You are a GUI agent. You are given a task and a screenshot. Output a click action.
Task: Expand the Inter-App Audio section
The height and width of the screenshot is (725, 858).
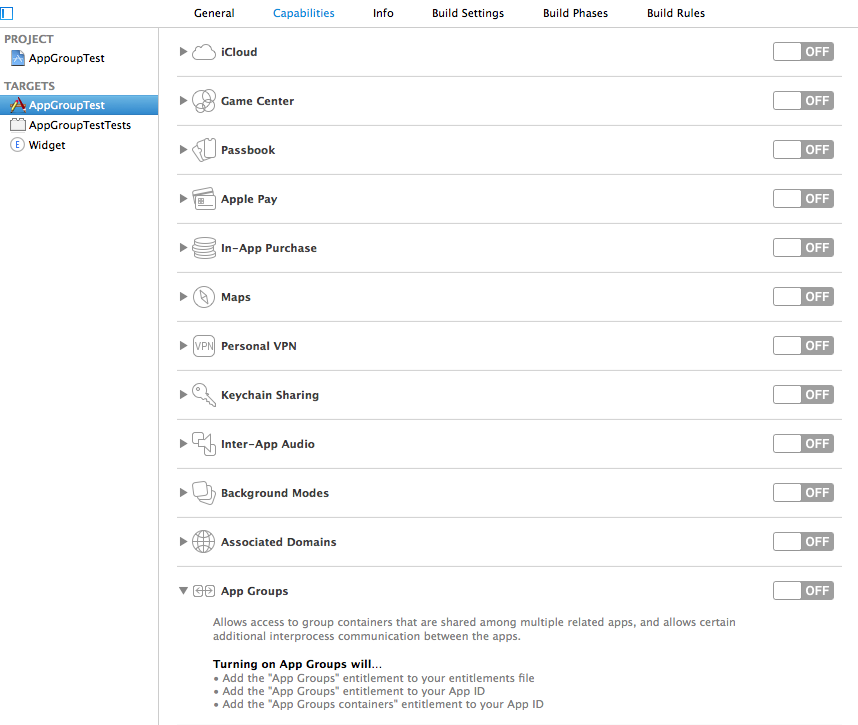tap(183, 444)
